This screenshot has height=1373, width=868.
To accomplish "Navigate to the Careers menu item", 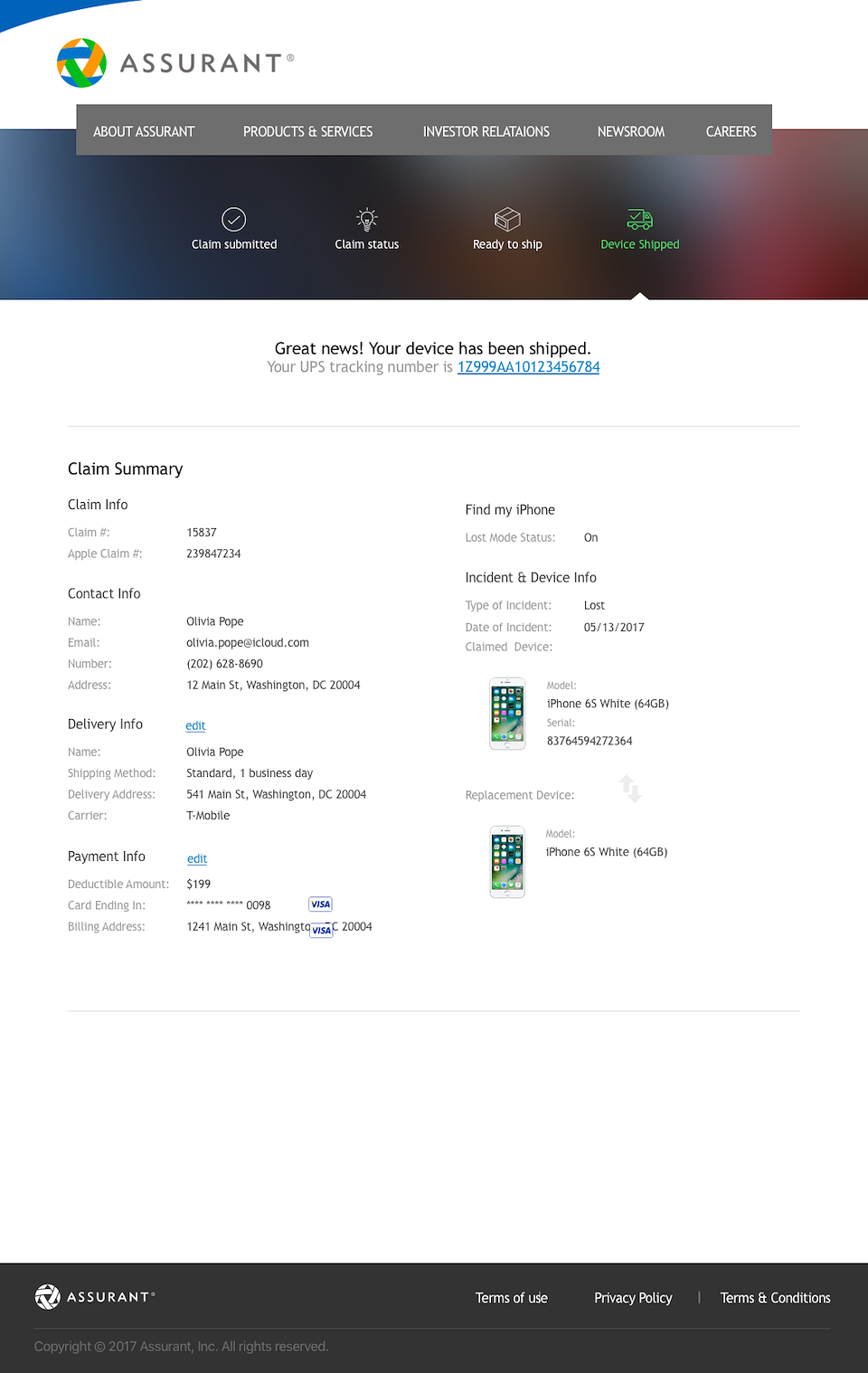I will tap(731, 131).
